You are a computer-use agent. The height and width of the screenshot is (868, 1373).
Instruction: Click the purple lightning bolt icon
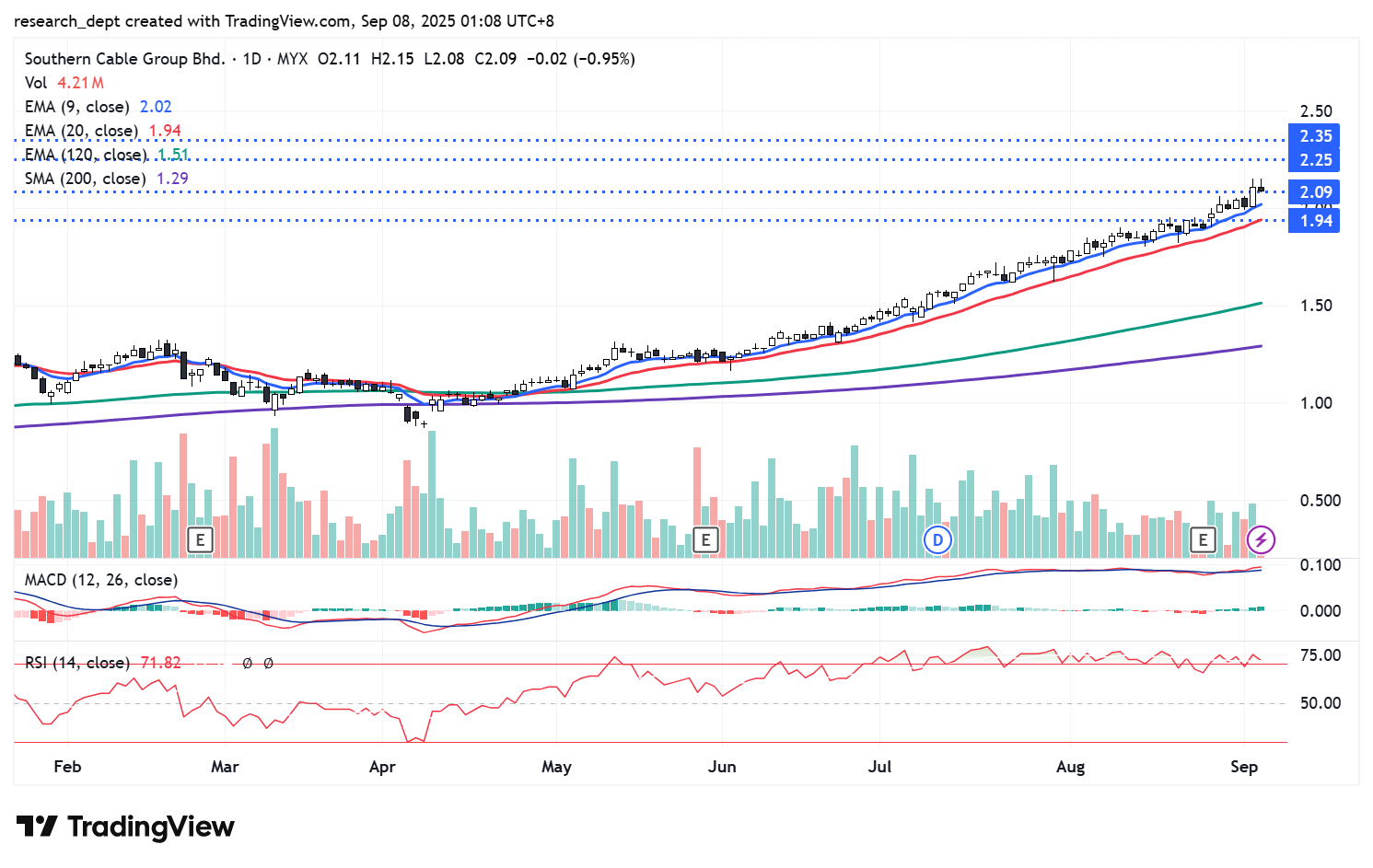coord(1261,539)
